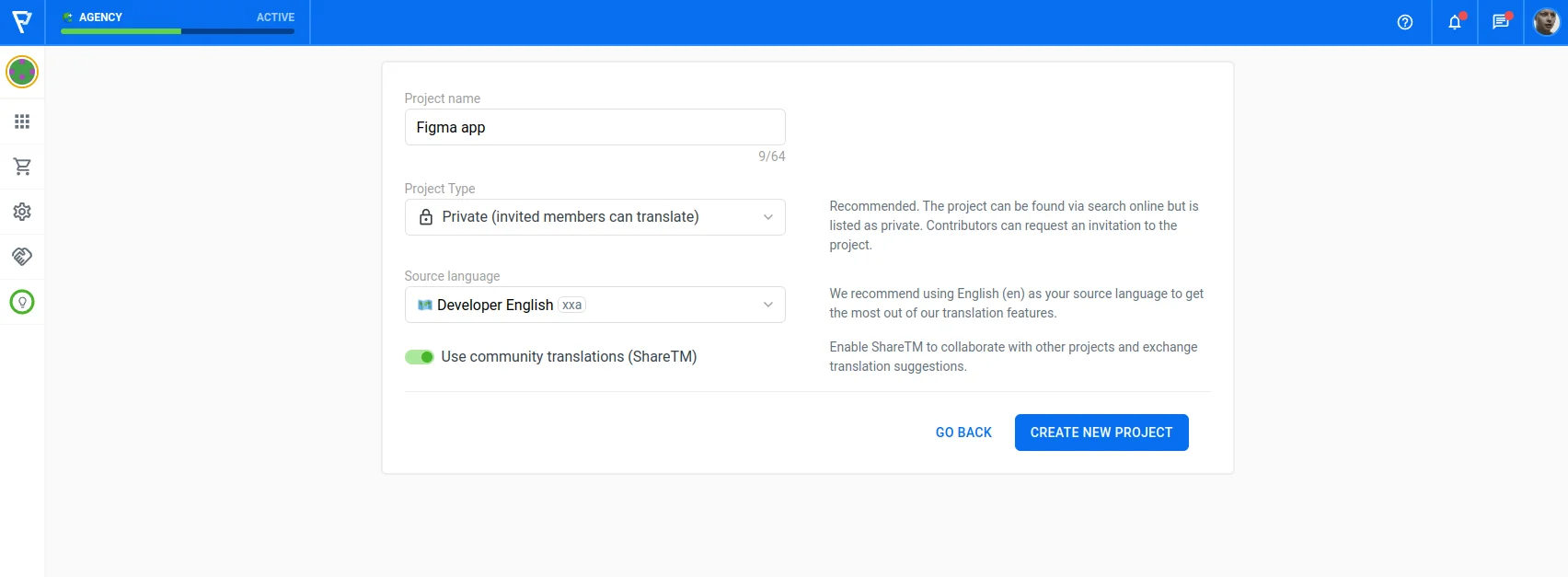
Task: Click the handshake icon in sidebar
Action: [22, 257]
